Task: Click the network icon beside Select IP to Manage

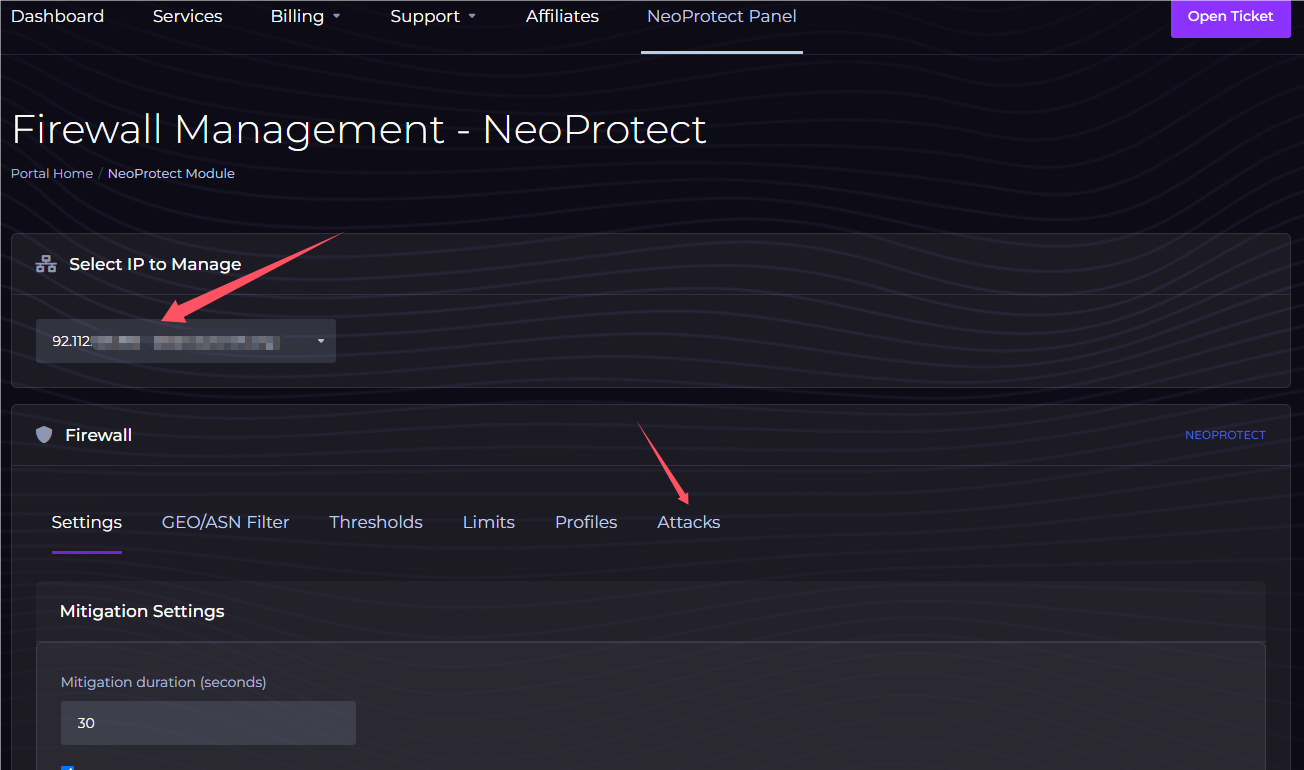Action: [46, 264]
